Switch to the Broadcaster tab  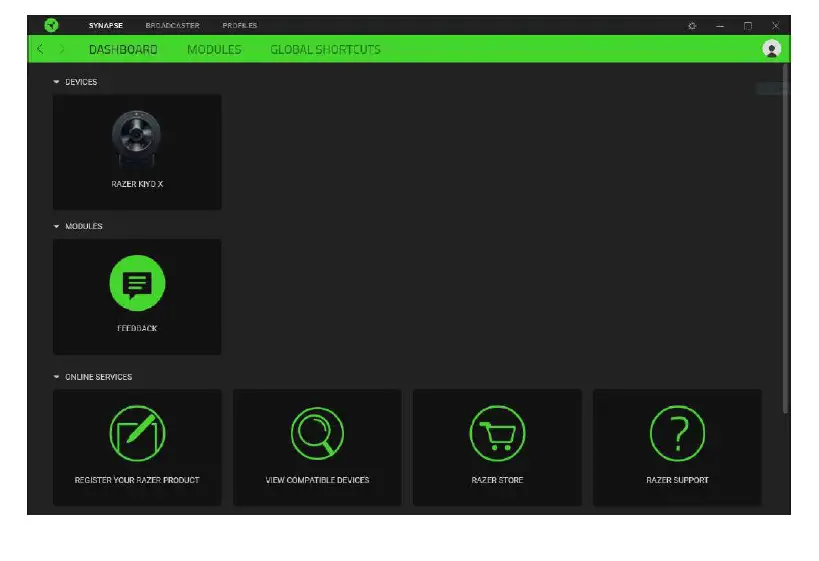172,25
